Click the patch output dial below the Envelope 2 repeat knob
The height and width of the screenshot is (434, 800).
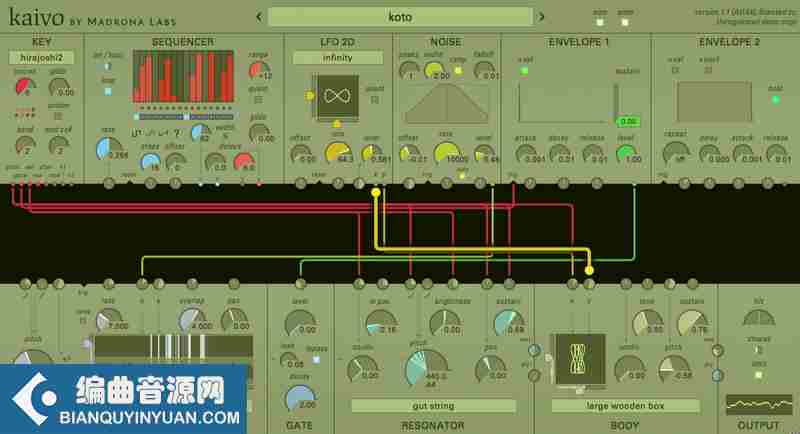(x=684, y=184)
